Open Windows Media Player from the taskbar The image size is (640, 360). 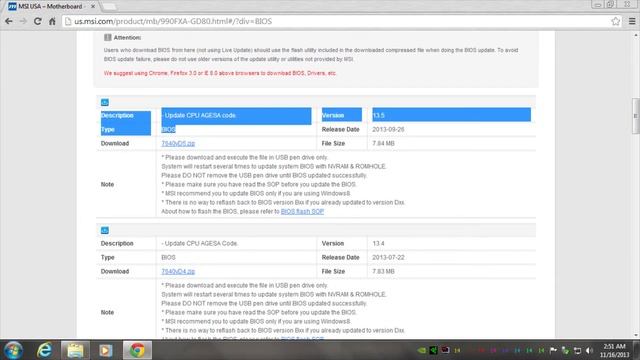pyautogui.click(x=106, y=350)
